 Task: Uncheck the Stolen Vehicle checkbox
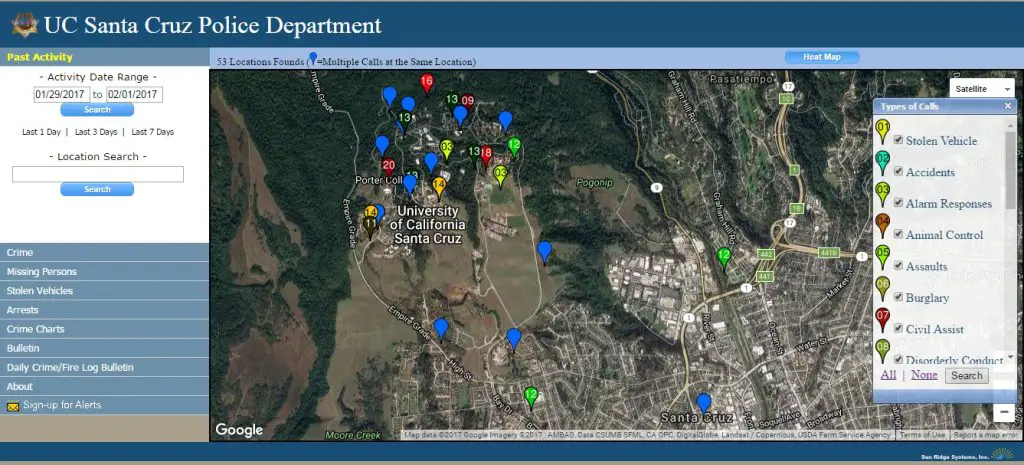[x=898, y=140]
